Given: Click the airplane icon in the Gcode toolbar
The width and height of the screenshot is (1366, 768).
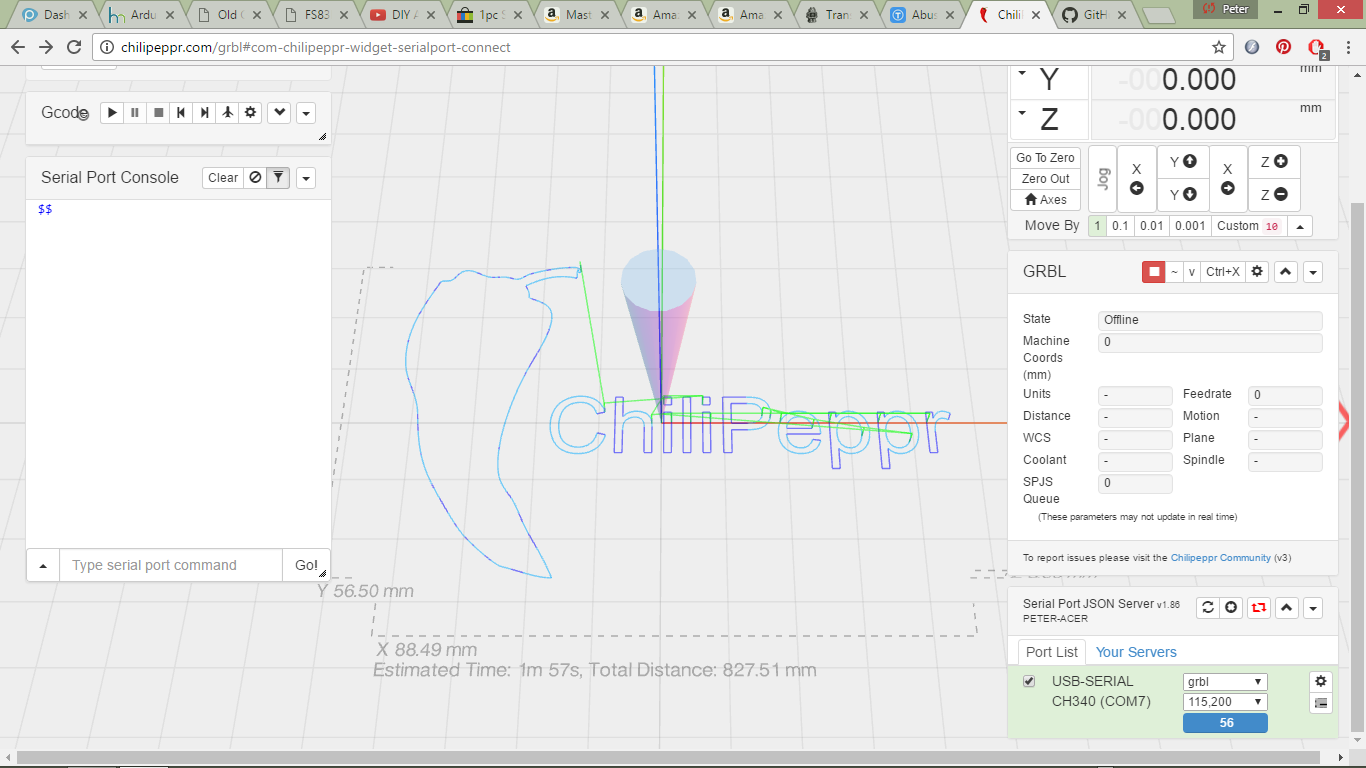Looking at the screenshot, I should click(228, 113).
